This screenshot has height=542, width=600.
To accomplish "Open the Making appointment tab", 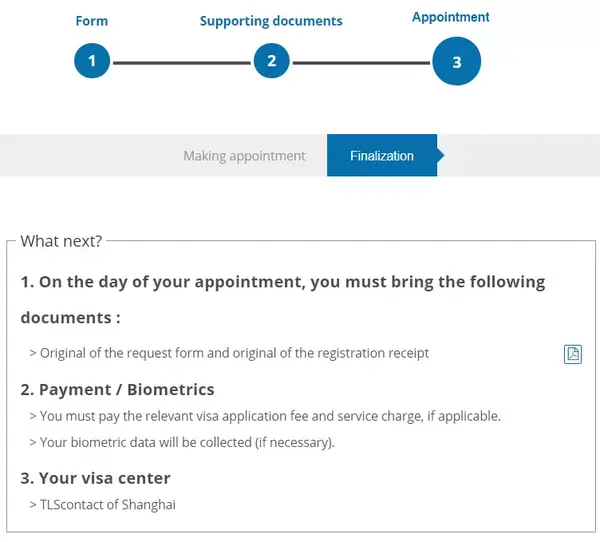I will 244,156.
